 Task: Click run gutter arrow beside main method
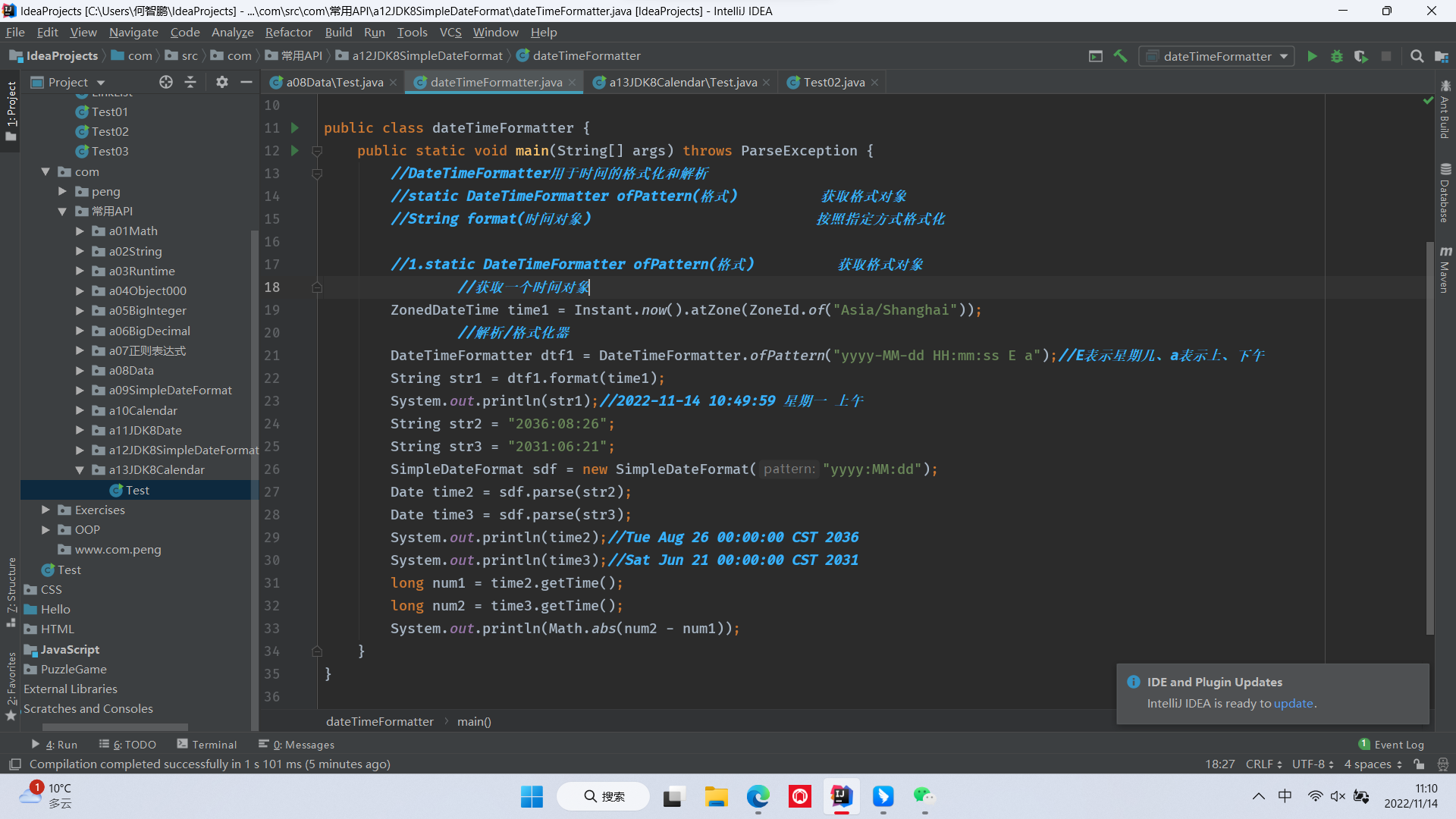click(x=295, y=151)
